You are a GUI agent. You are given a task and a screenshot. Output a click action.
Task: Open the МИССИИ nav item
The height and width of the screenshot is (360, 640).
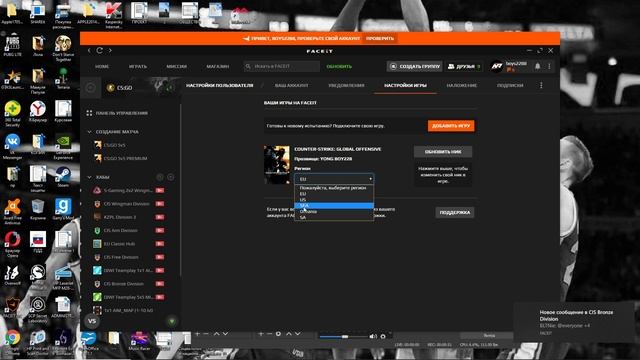click(176, 67)
